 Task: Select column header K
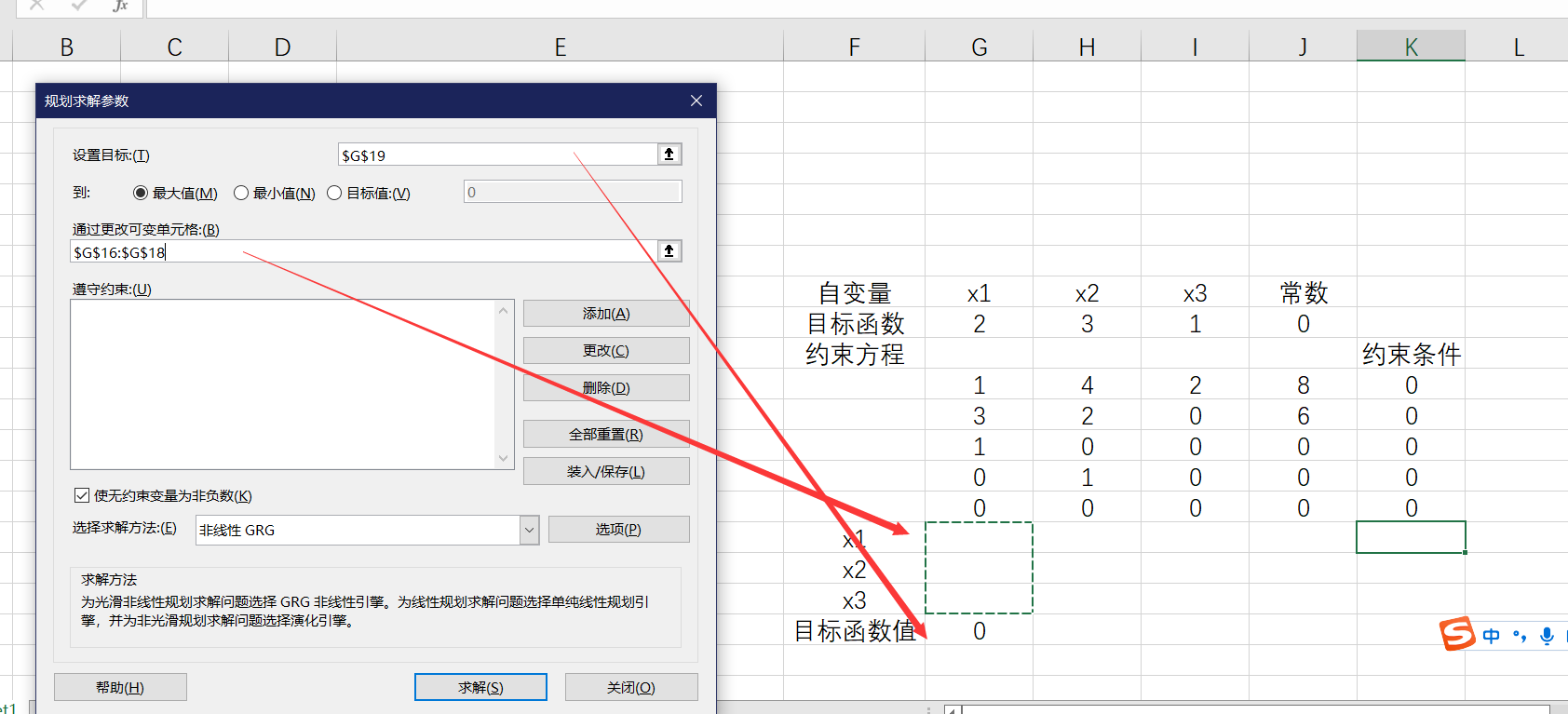pos(1412,47)
